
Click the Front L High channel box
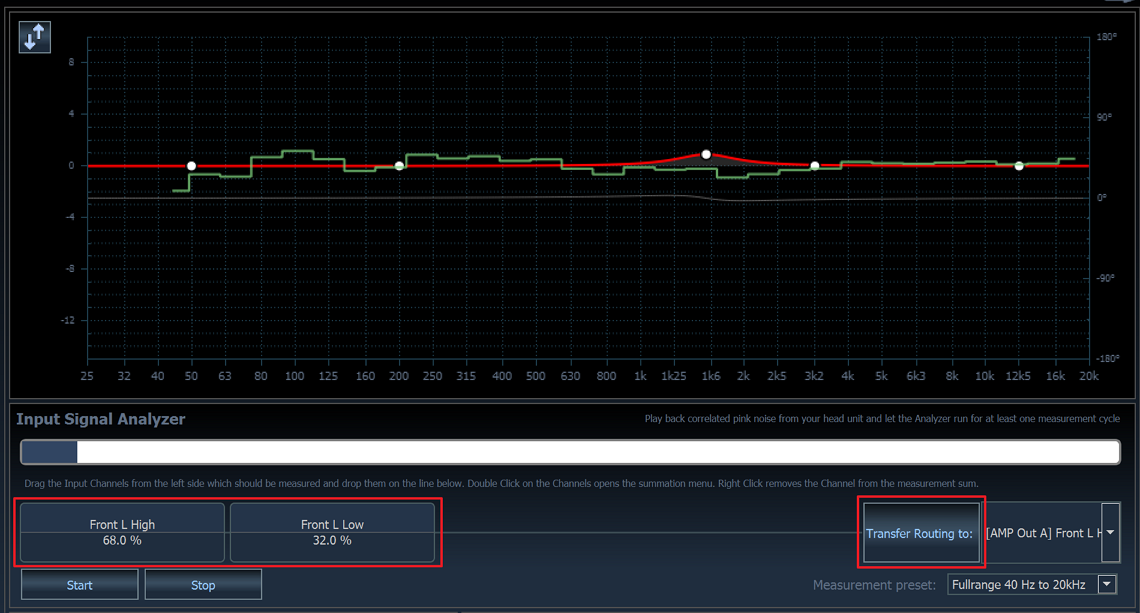[122, 532]
